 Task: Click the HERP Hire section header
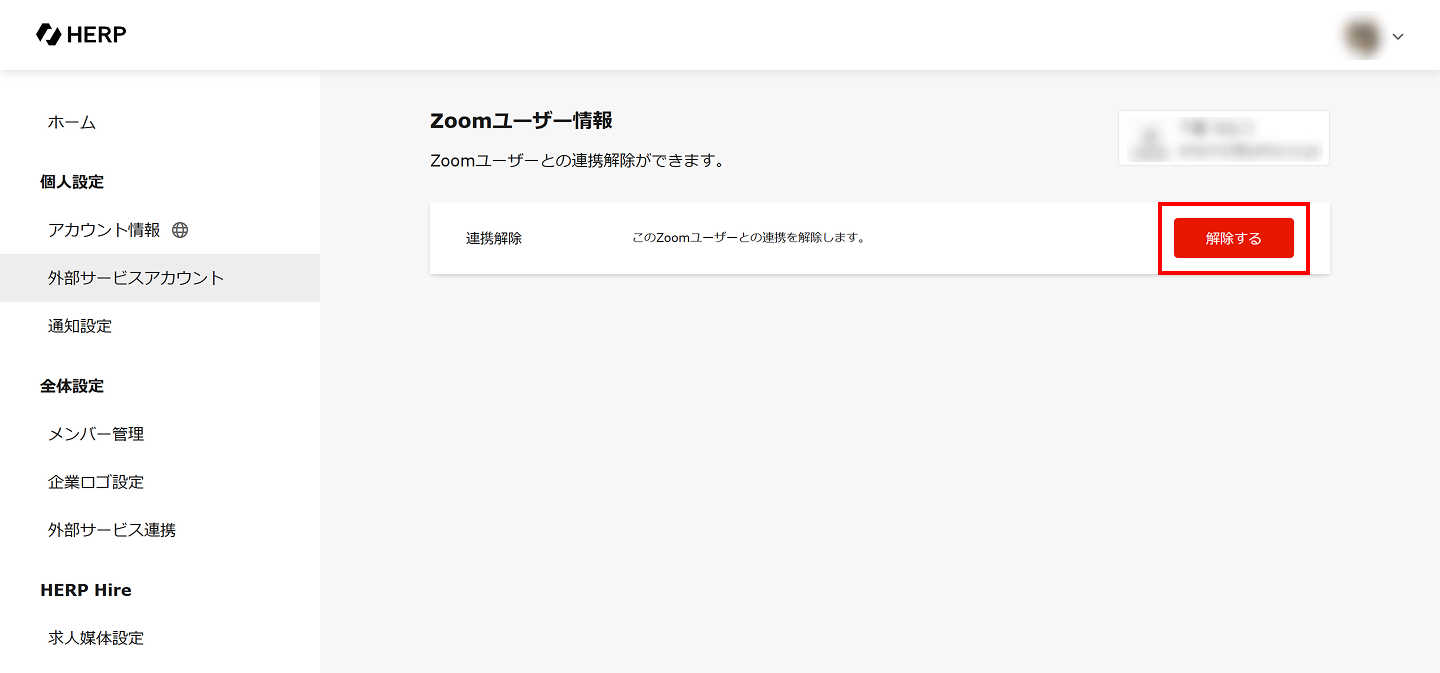click(86, 590)
